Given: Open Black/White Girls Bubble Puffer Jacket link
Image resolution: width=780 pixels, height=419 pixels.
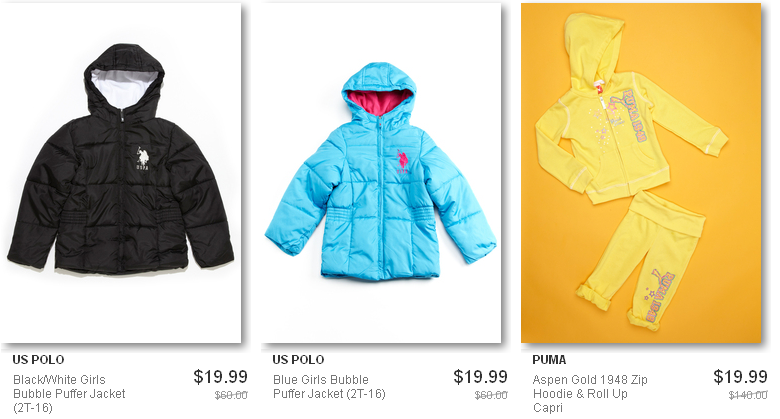Looking at the screenshot, I should pyautogui.click(x=69, y=394).
